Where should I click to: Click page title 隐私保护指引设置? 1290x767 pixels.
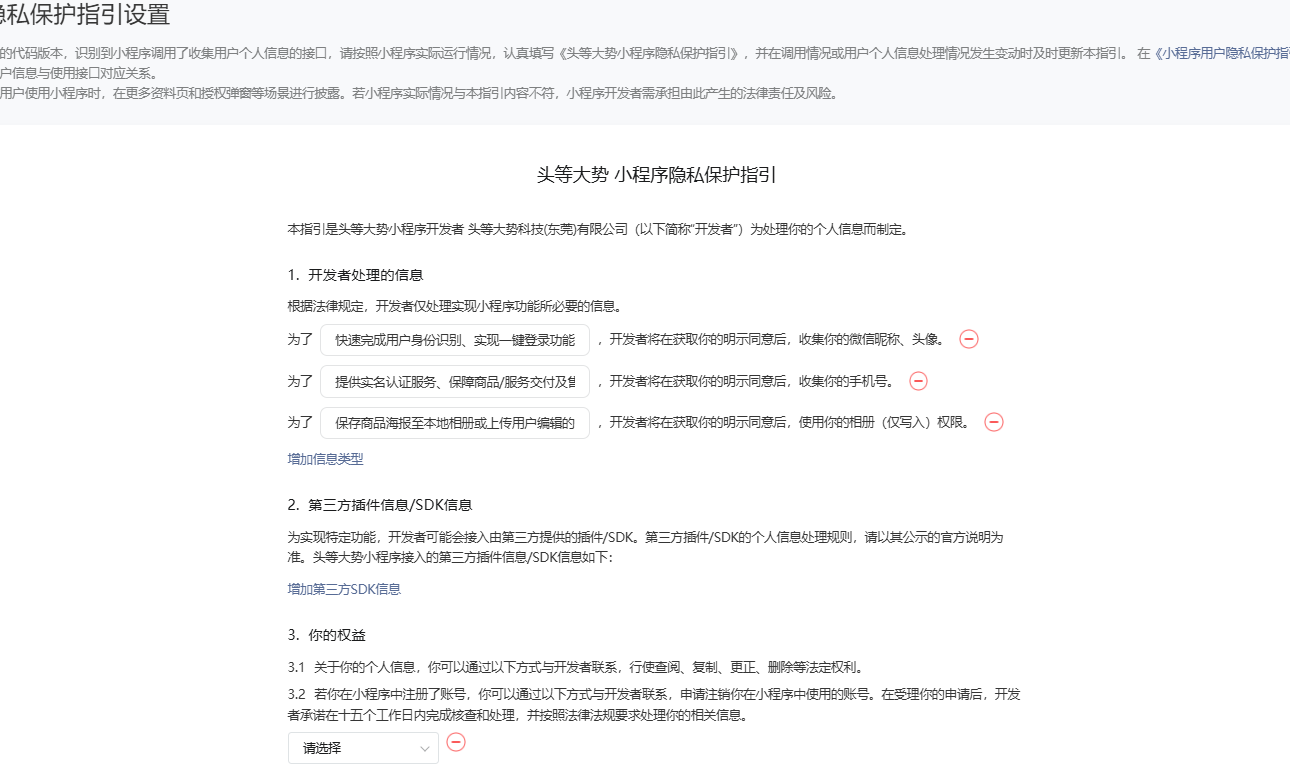(85, 15)
